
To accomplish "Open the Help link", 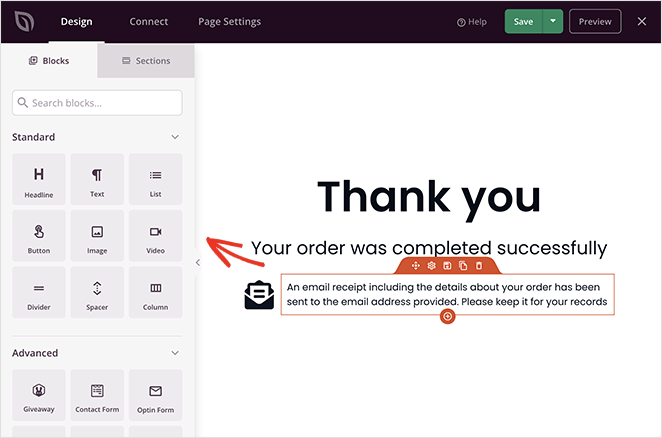I will tap(472, 22).
